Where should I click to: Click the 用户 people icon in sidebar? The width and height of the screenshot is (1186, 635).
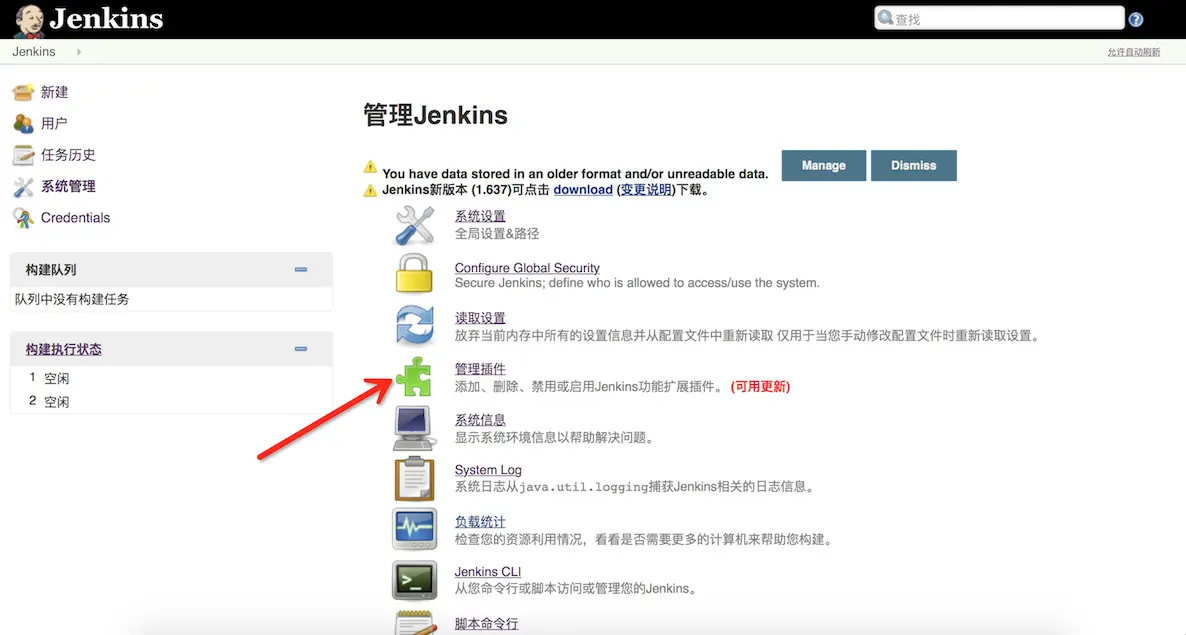tap(23, 123)
